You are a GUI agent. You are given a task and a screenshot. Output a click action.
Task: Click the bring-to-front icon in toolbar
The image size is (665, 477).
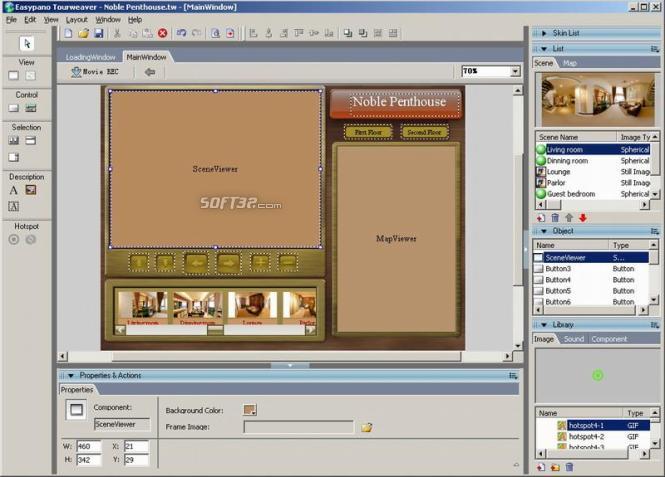tap(348, 33)
